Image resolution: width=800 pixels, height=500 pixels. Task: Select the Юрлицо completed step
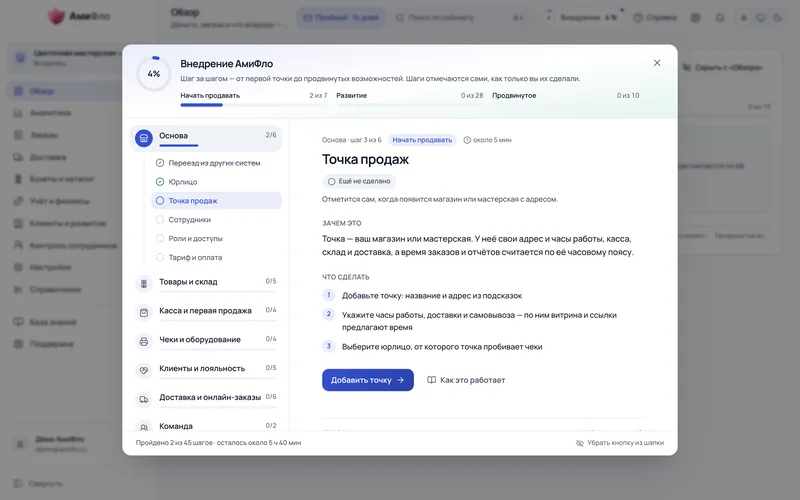(x=216, y=182)
